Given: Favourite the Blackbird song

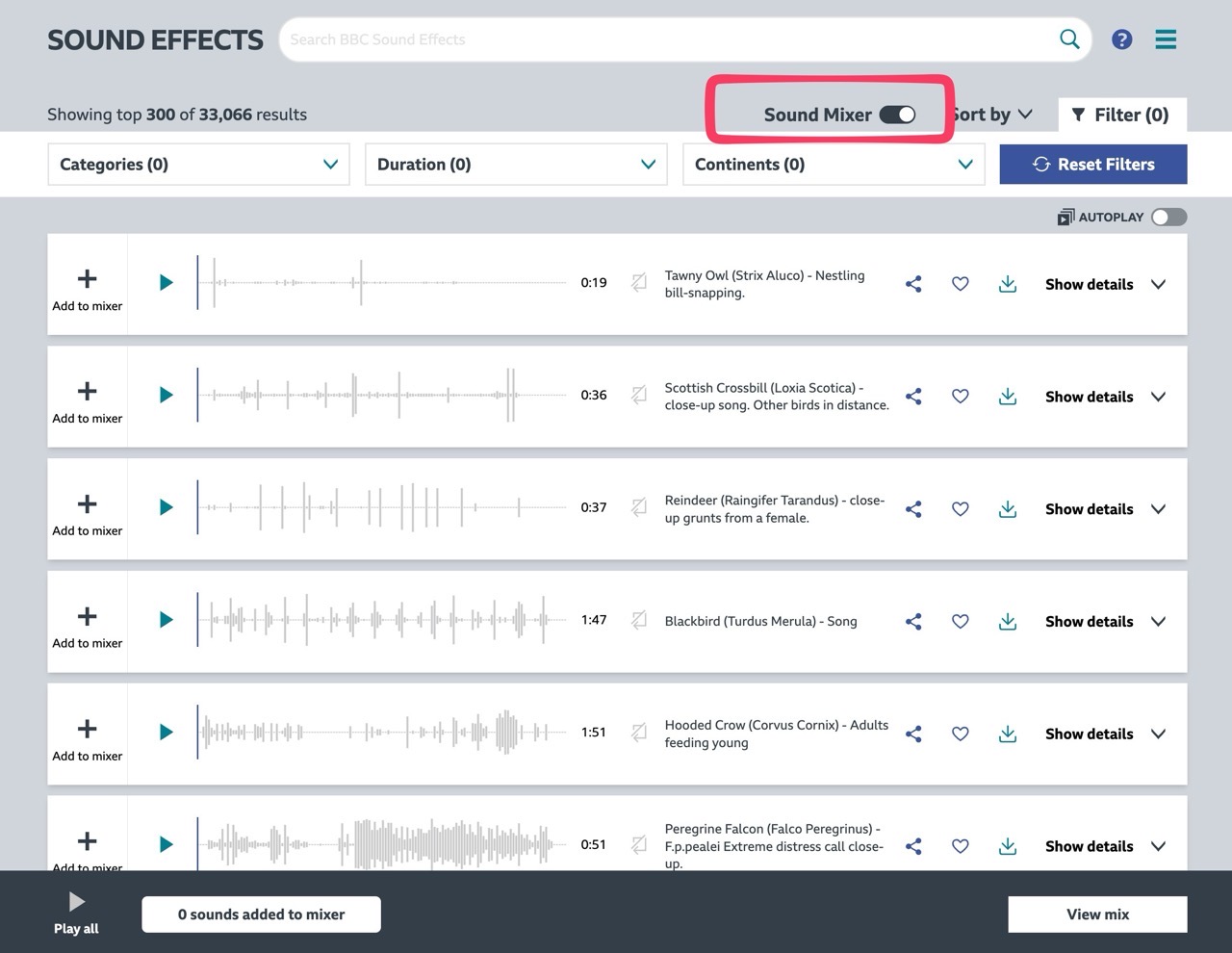Looking at the screenshot, I should tap(960, 621).
